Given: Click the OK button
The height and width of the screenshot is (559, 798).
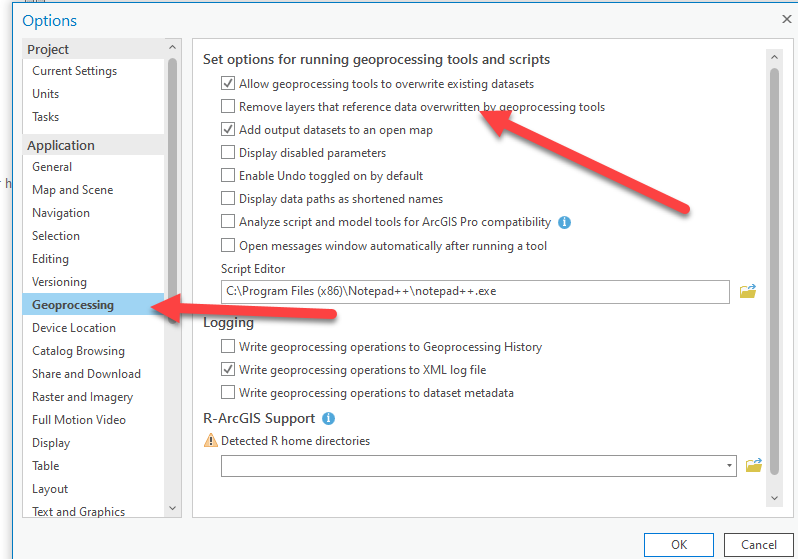Looking at the screenshot, I should [679, 545].
